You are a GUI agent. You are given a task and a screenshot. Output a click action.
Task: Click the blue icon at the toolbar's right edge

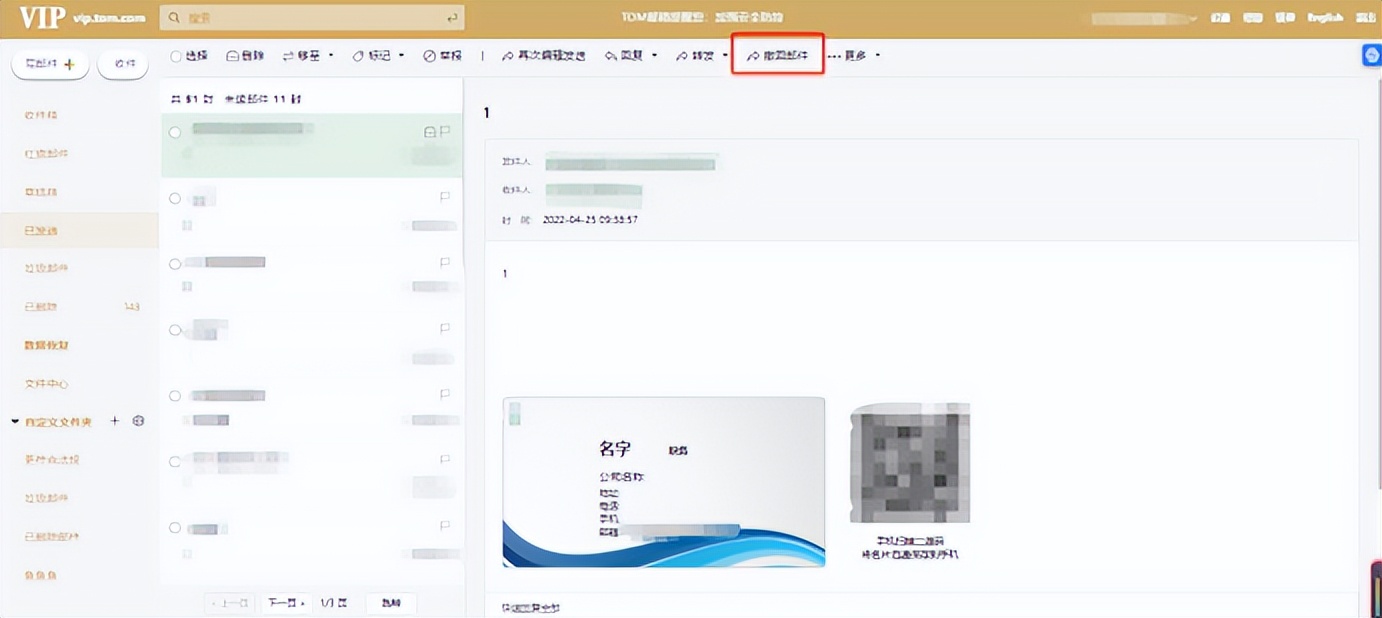[1369, 55]
